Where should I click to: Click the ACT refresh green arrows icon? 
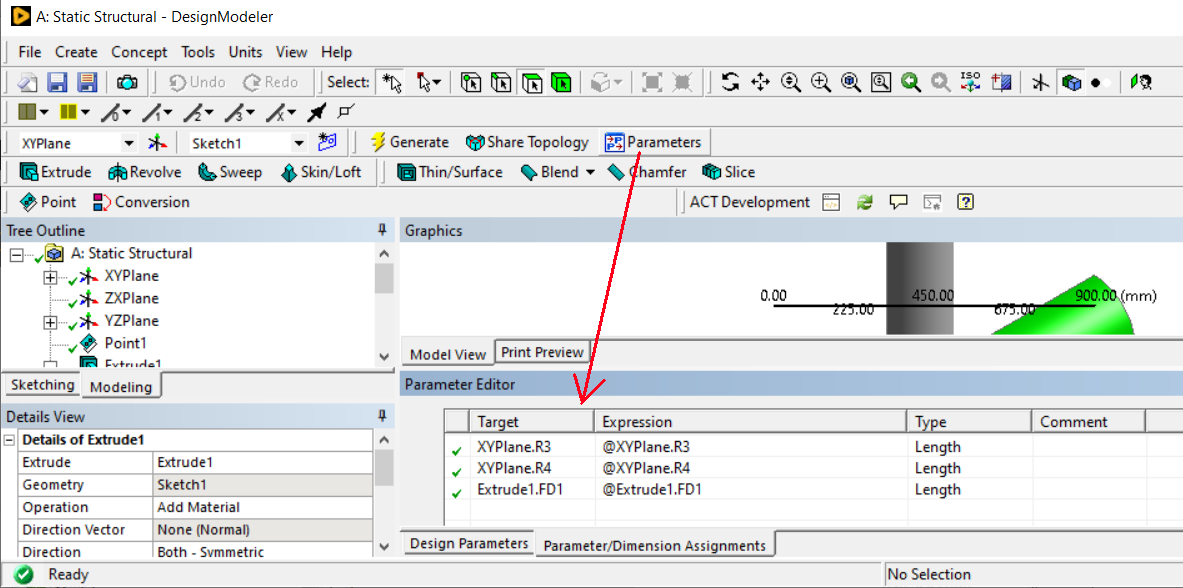[865, 202]
